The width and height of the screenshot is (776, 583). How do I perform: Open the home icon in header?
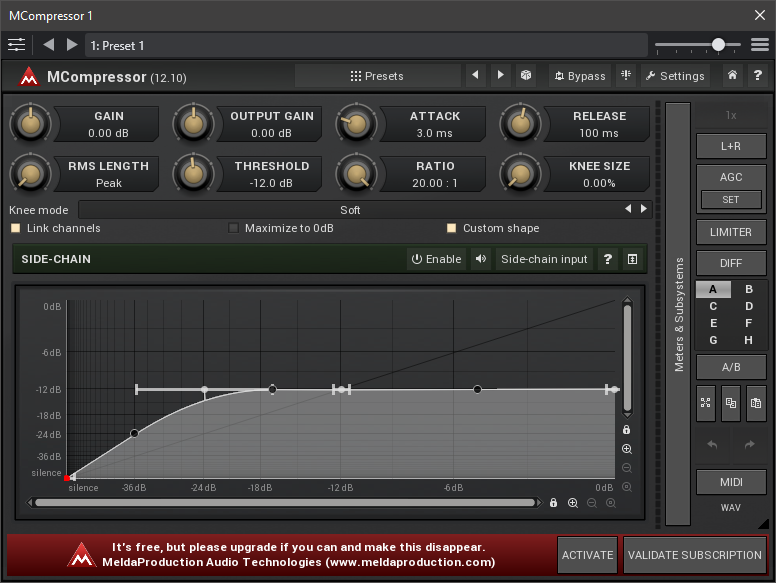(x=732, y=75)
